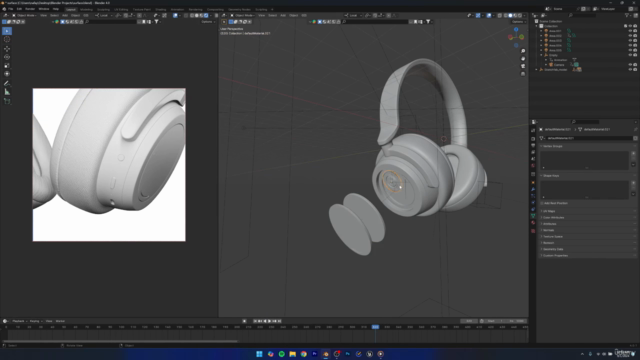
Task: Expand the Vertex Groups panel
Action: click(x=552, y=146)
